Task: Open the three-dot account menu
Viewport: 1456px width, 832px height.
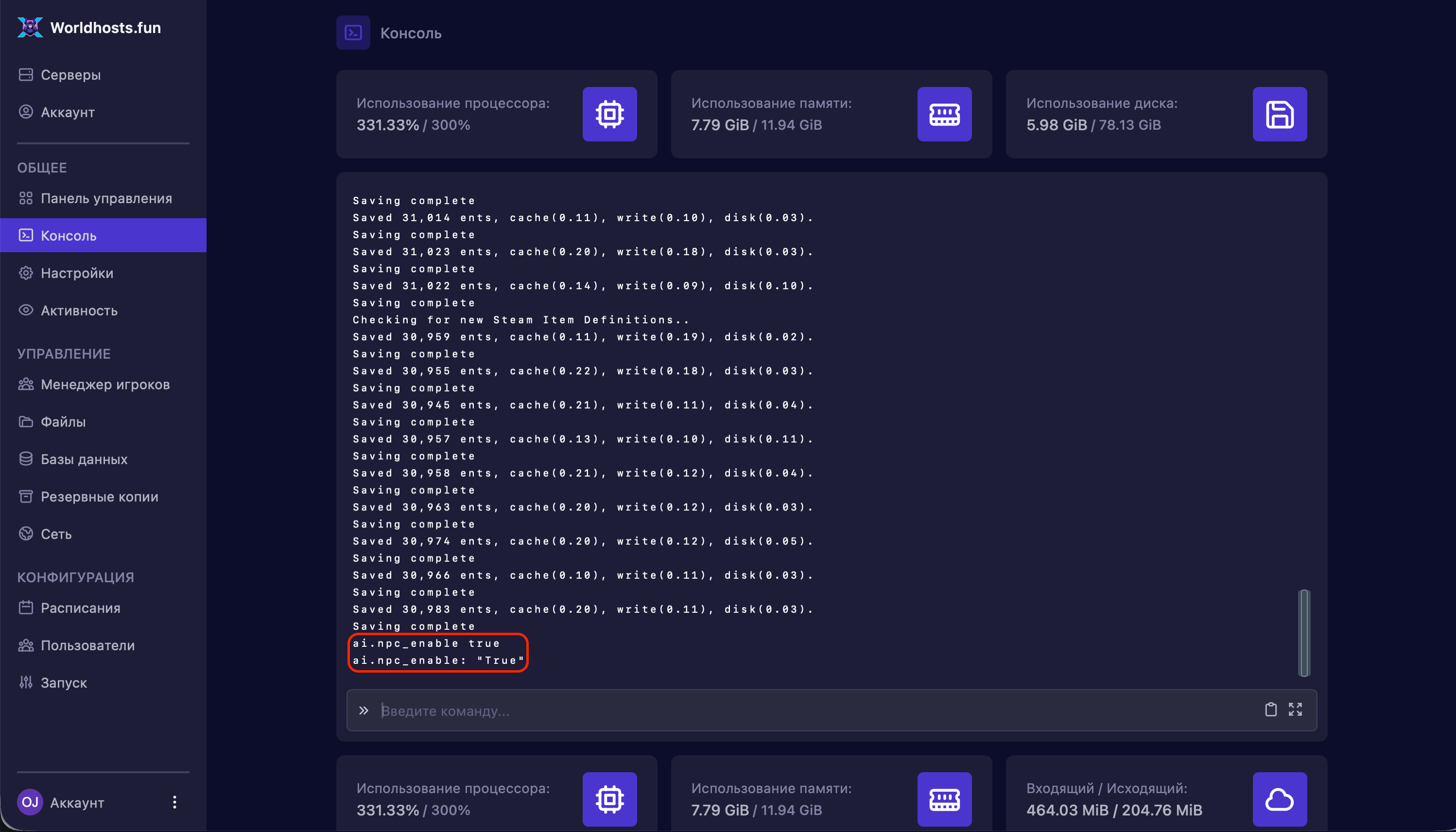Action: (174, 802)
